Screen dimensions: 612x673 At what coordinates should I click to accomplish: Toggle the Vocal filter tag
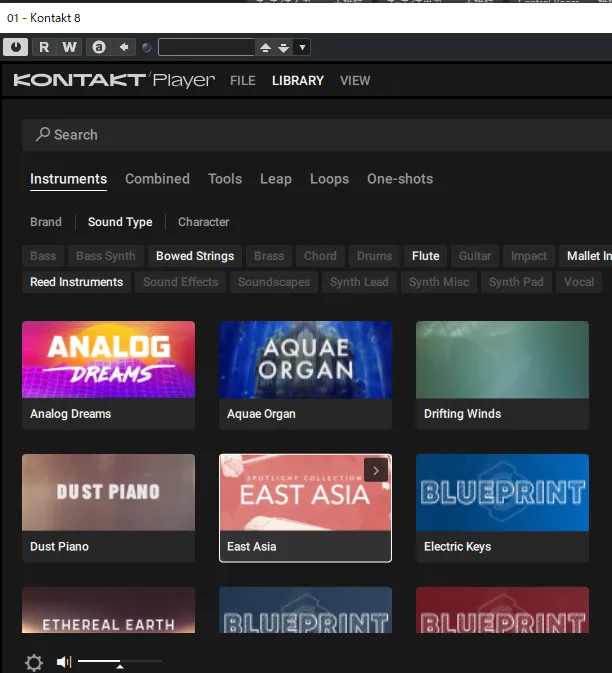(579, 282)
